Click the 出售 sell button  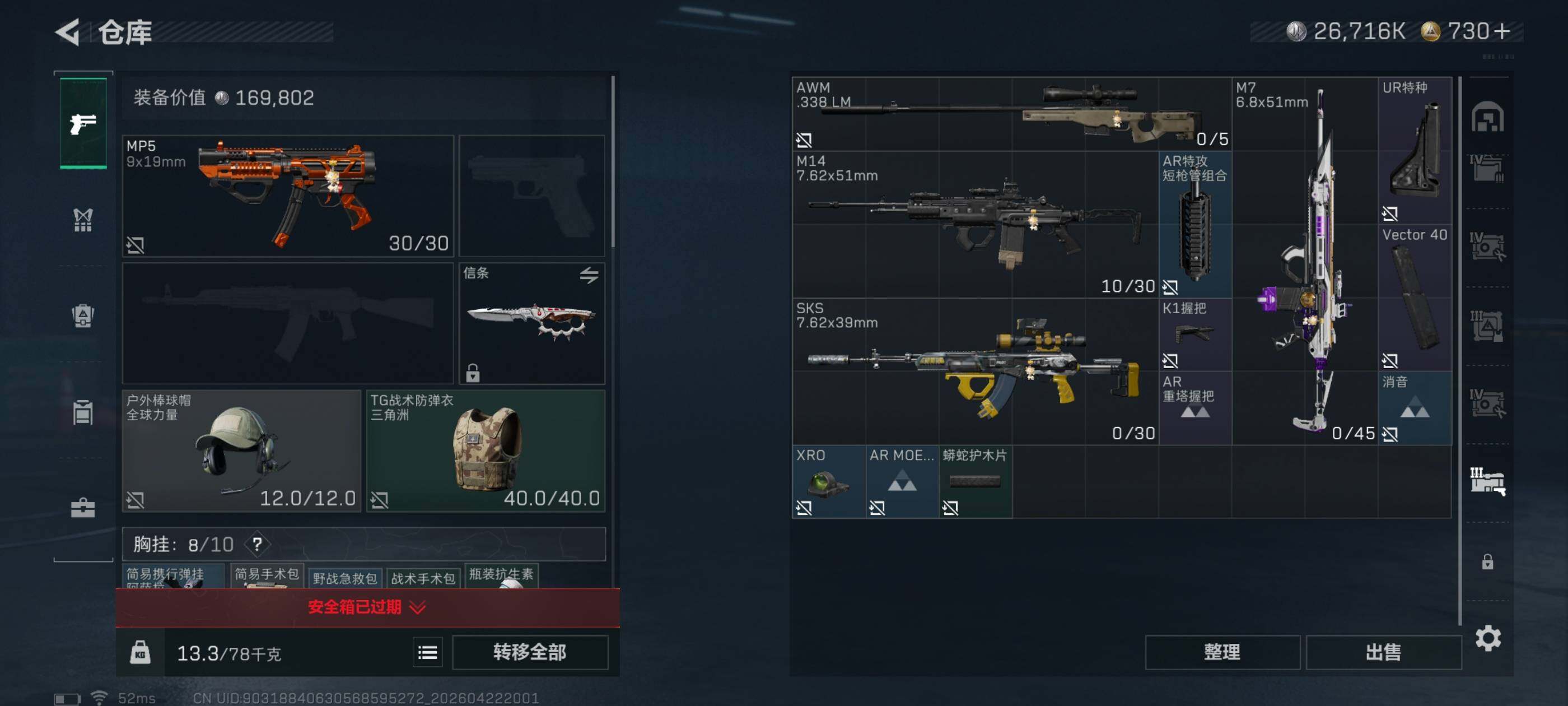pyautogui.click(x=1383, y=652)
